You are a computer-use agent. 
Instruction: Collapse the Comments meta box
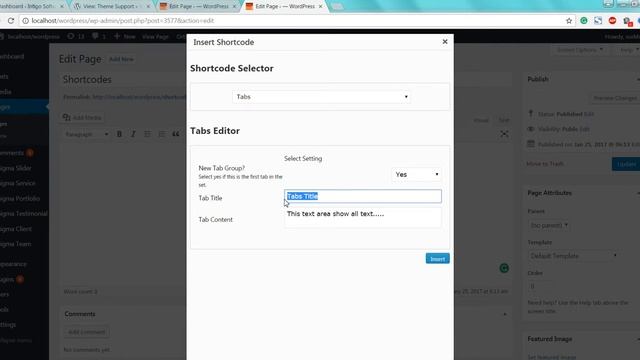point(505,314)
